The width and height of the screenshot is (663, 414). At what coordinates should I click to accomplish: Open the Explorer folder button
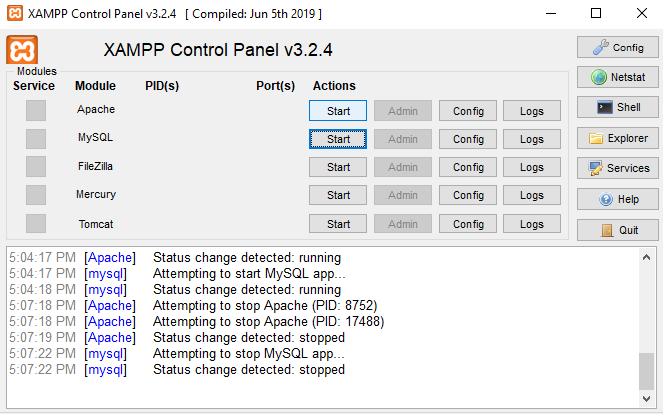(x=617, y=138)
